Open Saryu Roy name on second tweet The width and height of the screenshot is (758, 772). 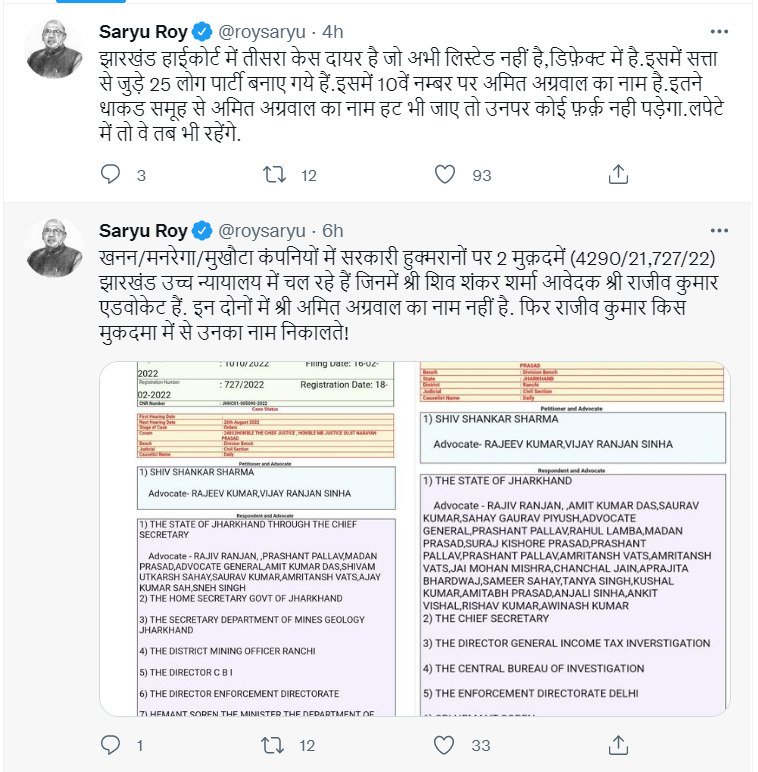(x=143, y=231)
